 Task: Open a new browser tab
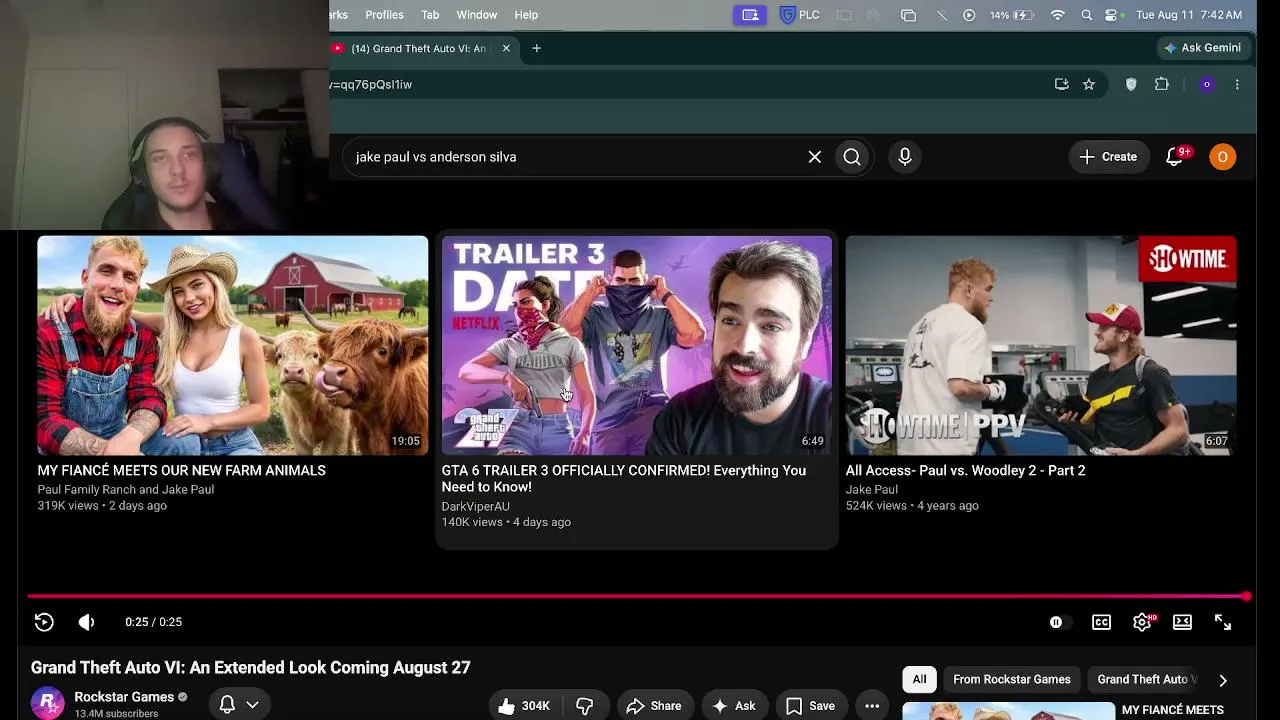pos(537,48)
